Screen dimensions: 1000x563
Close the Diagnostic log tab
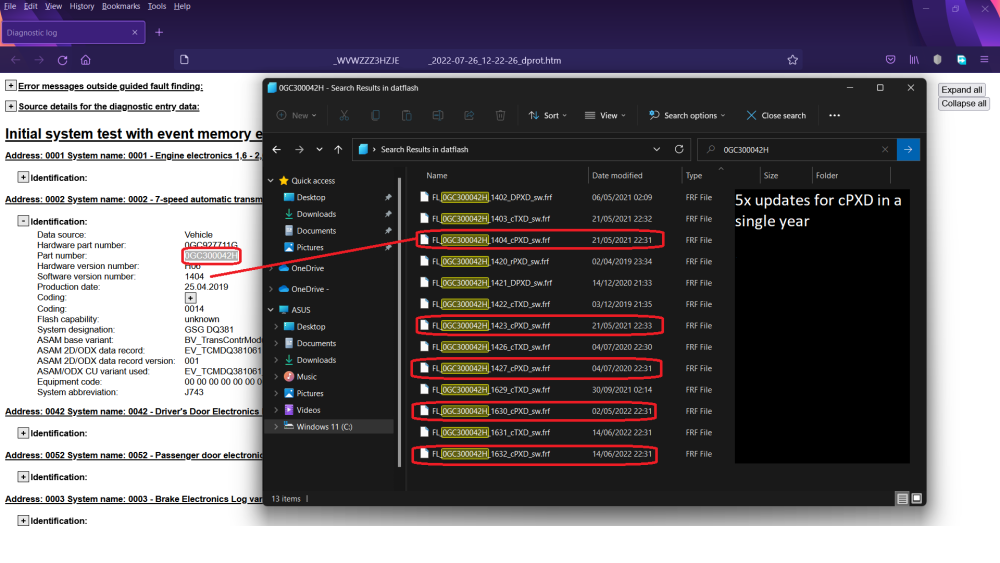(135, 33)
